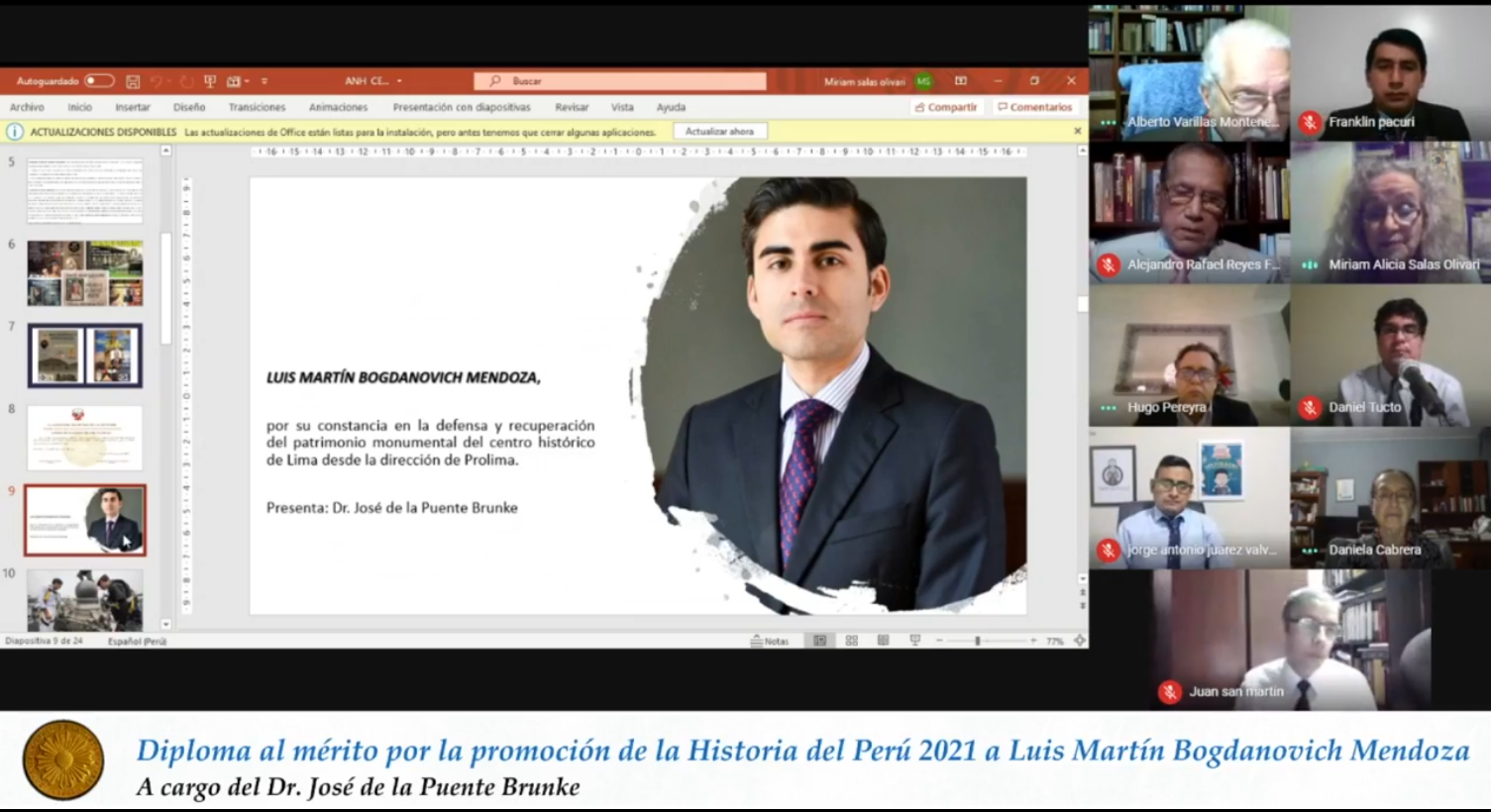Image resolution: width=1491 pixels, height=812 pixels.
Task: Expand the Customize Quick Access Toolbar arrow
Action: (x=265, y=81)
